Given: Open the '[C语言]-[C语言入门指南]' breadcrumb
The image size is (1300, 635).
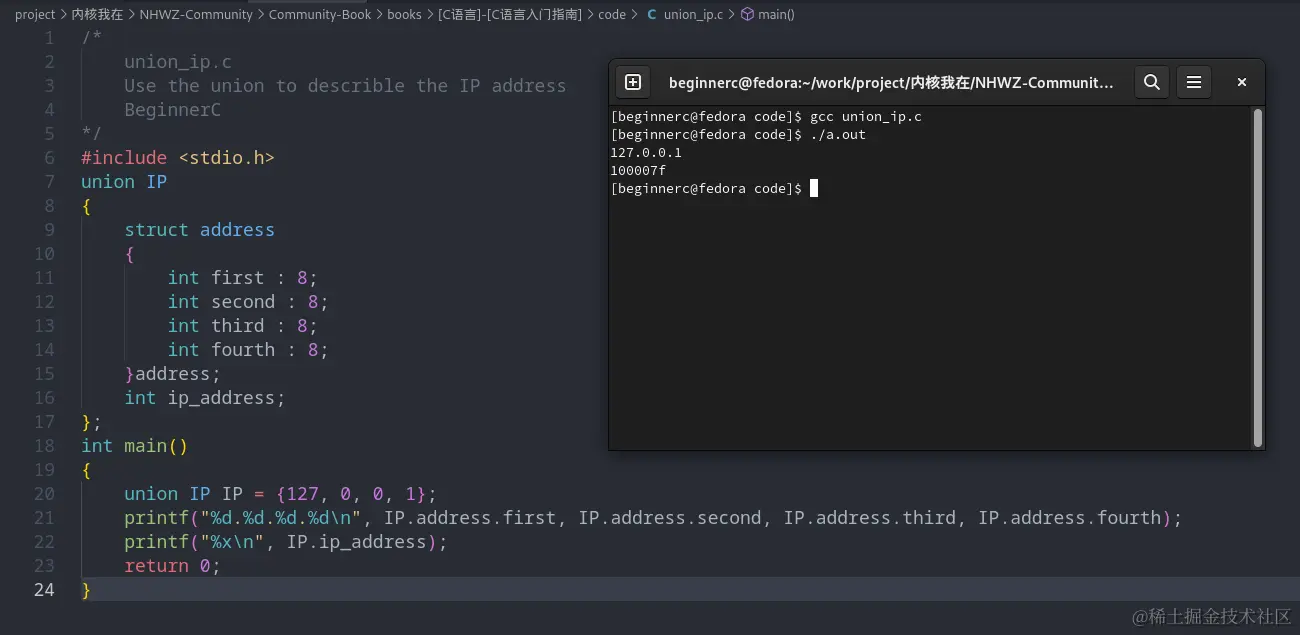Looking at the screenshot, I should point(509,15).
